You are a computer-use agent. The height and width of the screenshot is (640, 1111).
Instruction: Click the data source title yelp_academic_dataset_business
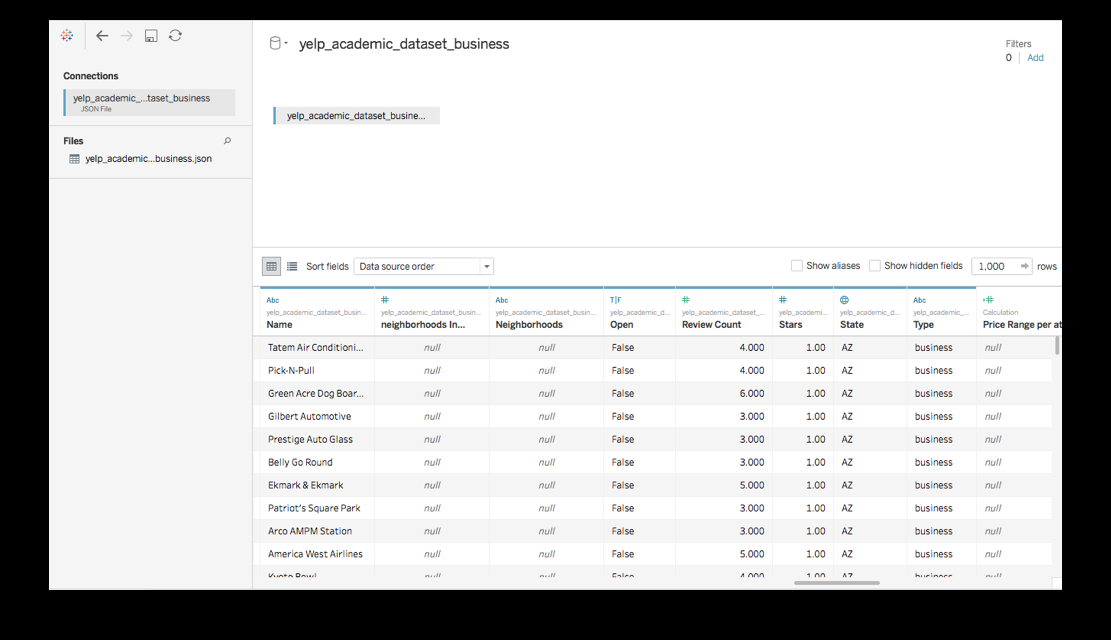click(x=404, y=44)
